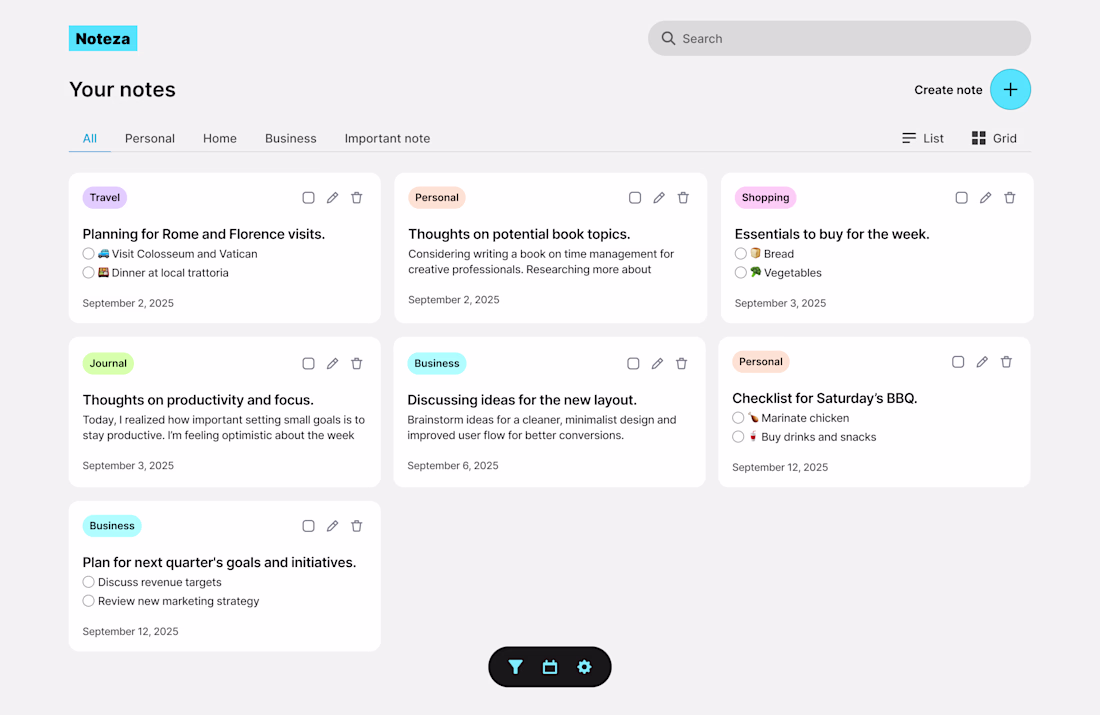The width and height of the screenshot is (1100, 715).
Task: Delete the next quarter's goals note
Action: click(356, 526)
